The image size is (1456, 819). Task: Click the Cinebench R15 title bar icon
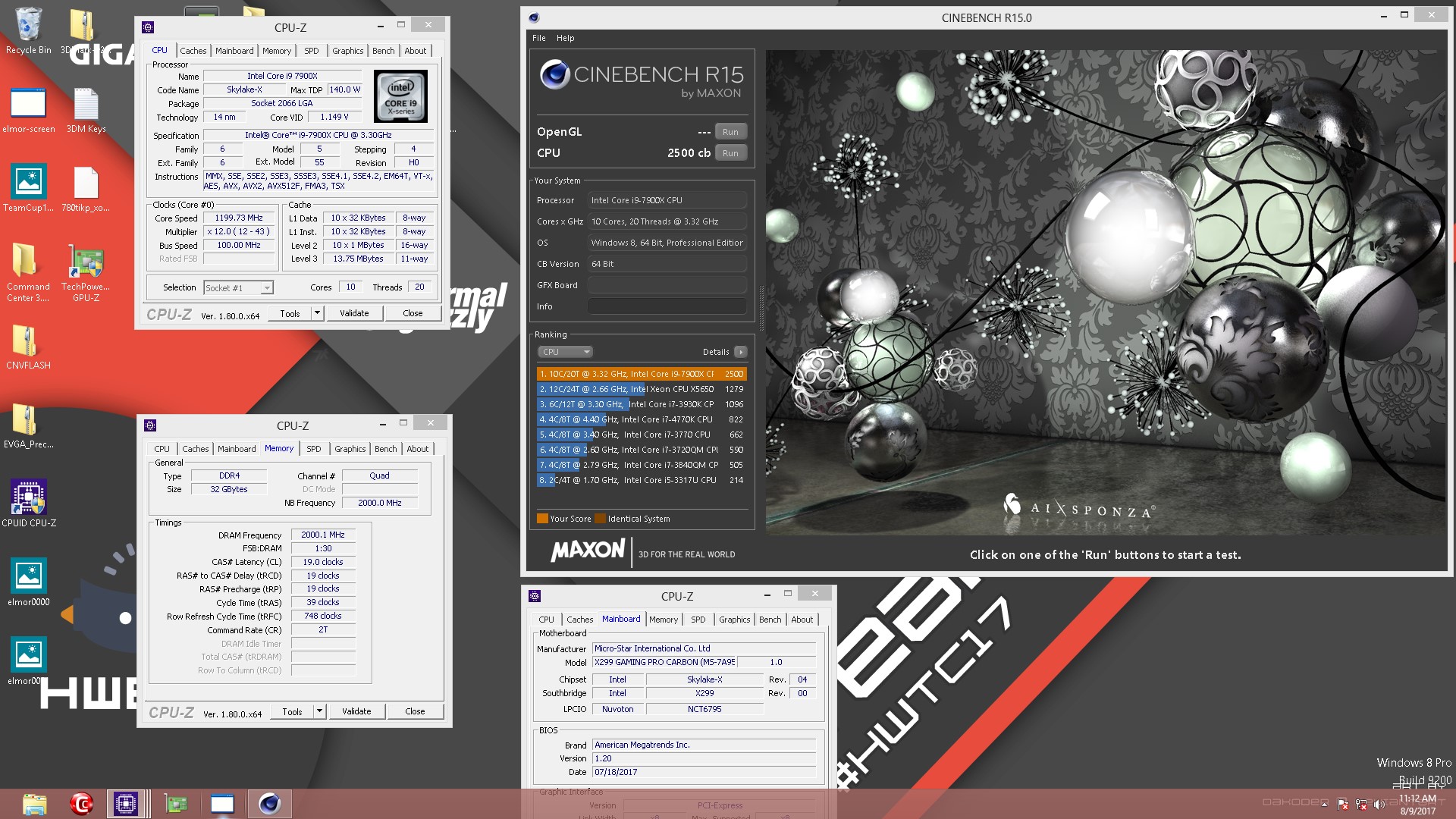(x=534, y=17)
